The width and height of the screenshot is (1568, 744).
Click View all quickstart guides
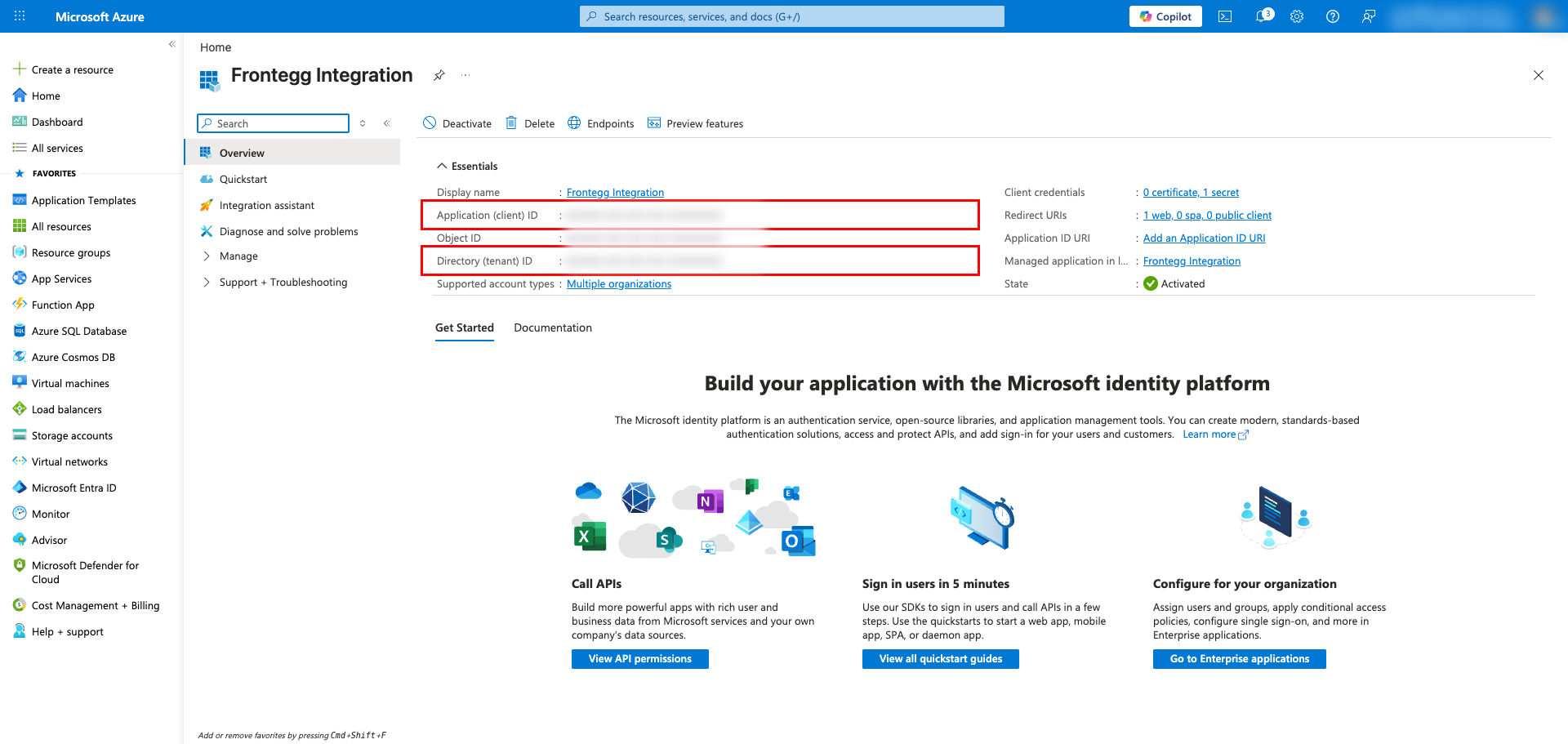[941, 659]
